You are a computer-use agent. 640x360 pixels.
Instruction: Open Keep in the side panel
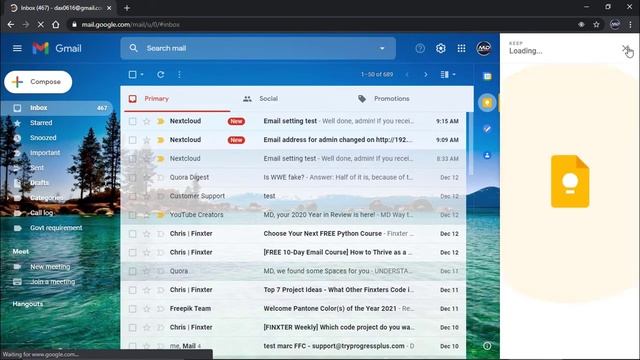487,103
